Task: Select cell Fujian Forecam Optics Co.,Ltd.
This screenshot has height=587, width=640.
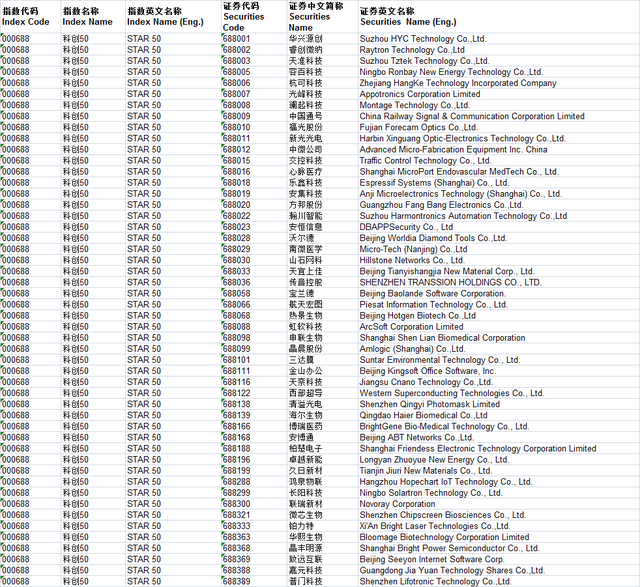Action: [x=498, y=127]
